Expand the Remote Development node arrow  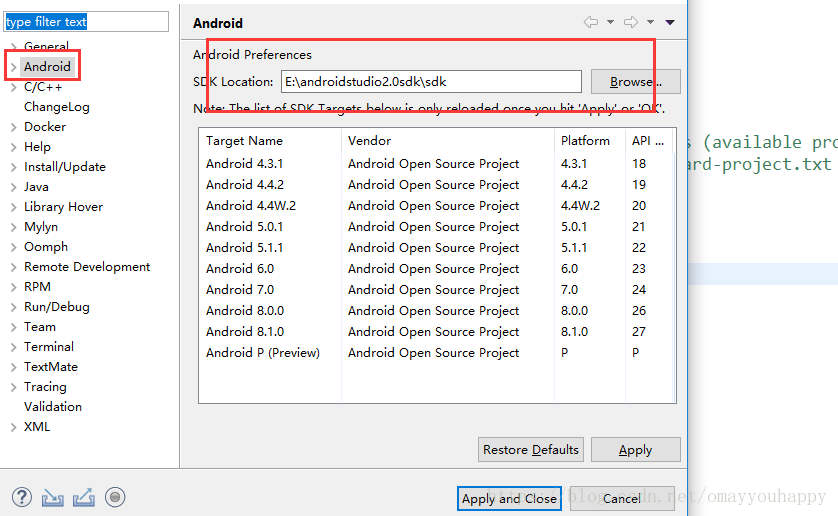click(14, 267)
